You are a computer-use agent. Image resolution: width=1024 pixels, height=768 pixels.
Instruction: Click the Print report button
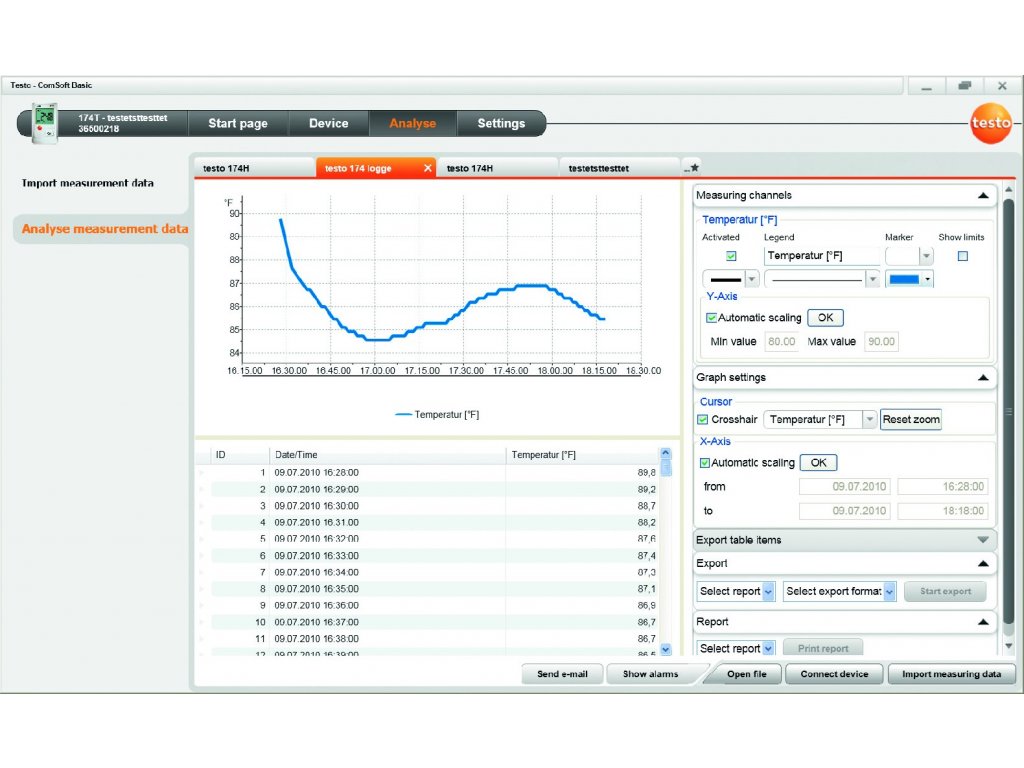[823, 648]
